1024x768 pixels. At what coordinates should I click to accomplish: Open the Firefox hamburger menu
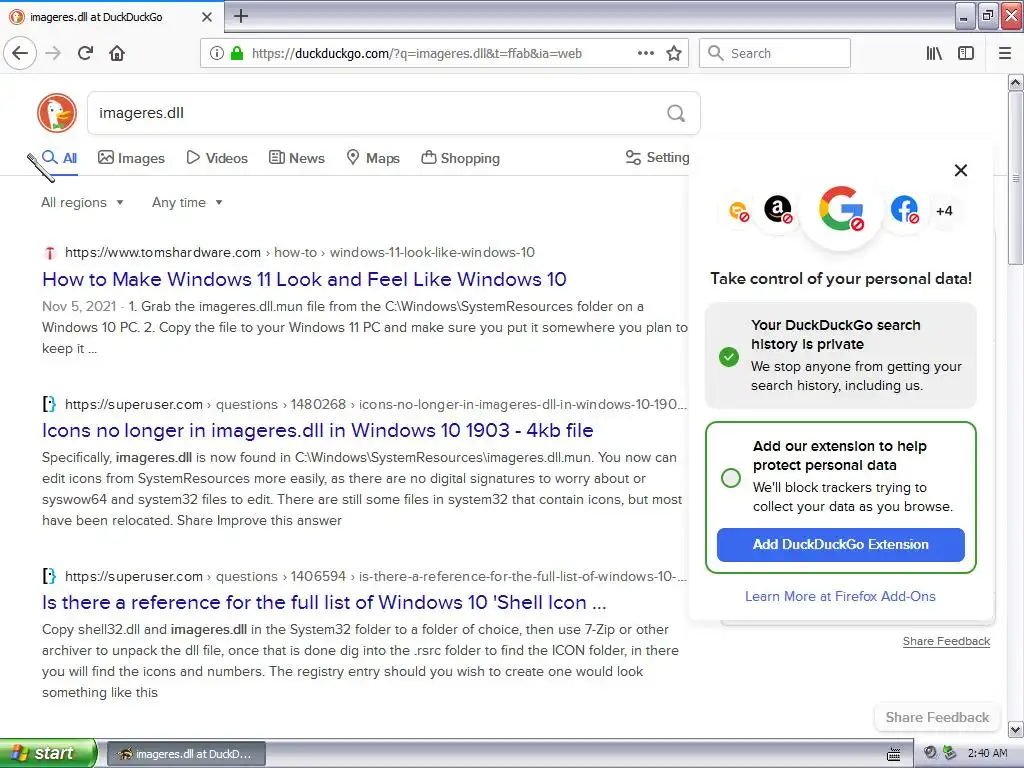click(1005, 53)
